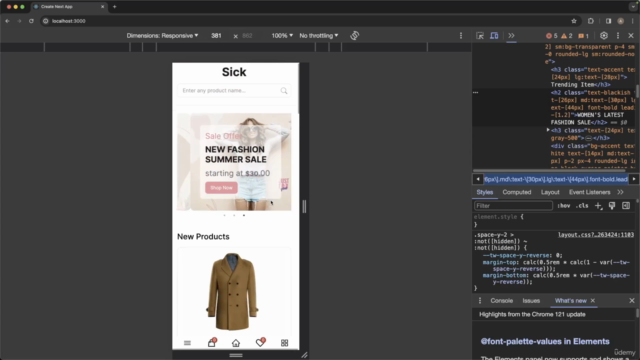Open the 100% zoom dropdown
This screenshot has height=360, width=640.
click(282, 36)
